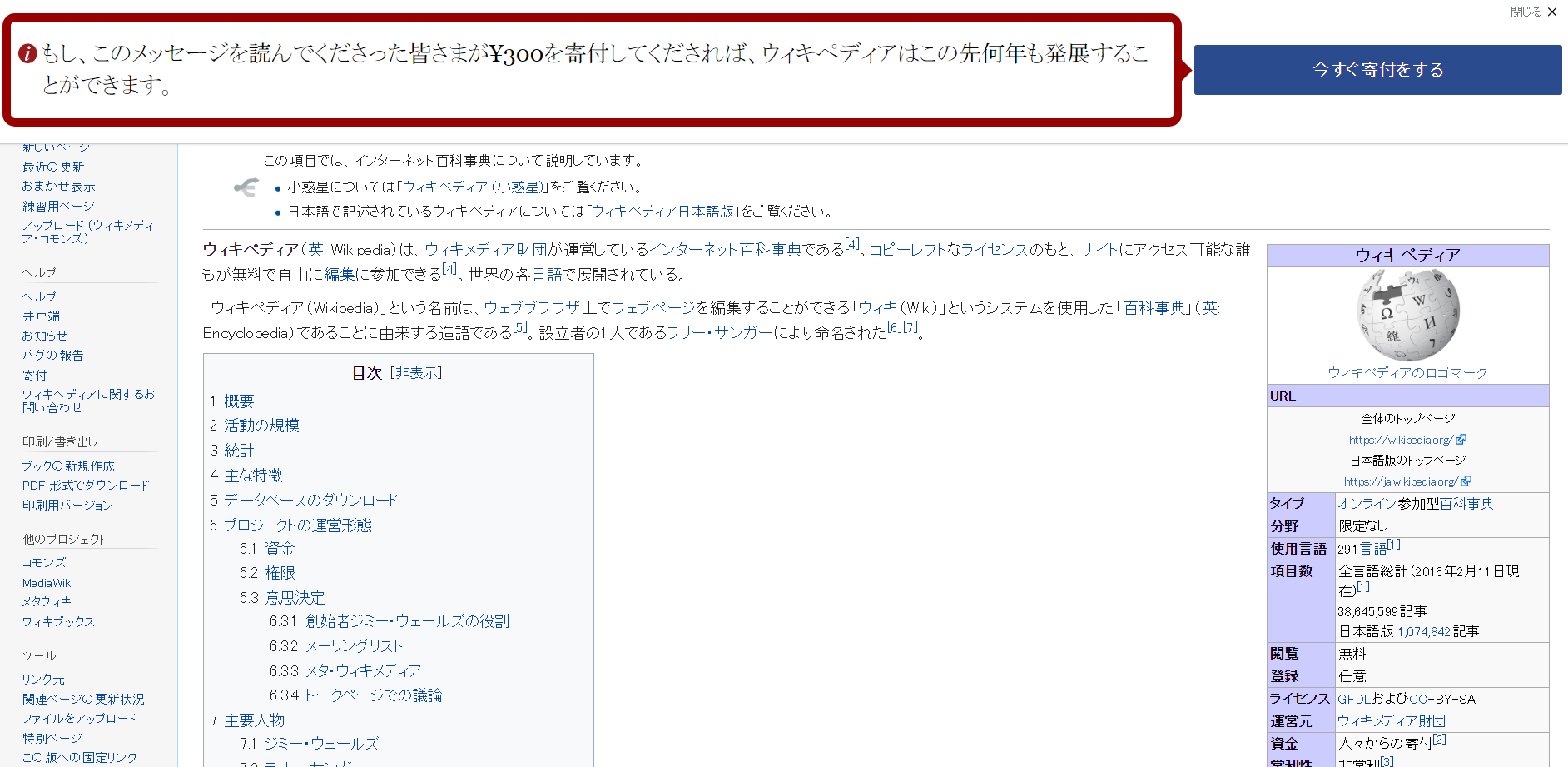The image size is (1568, 767).
Task: Open おまかせ表示 random page link
Action: [x=58, y=186]
